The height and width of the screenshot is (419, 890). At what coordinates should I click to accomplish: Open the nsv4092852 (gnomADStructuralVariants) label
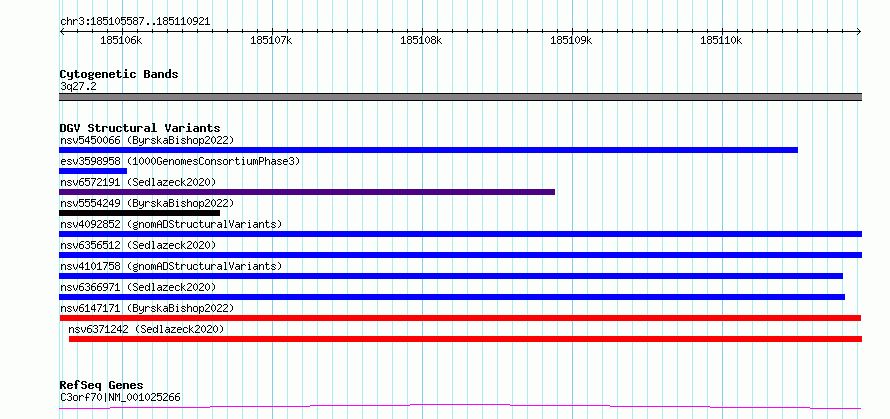click(x=171, y=224)
